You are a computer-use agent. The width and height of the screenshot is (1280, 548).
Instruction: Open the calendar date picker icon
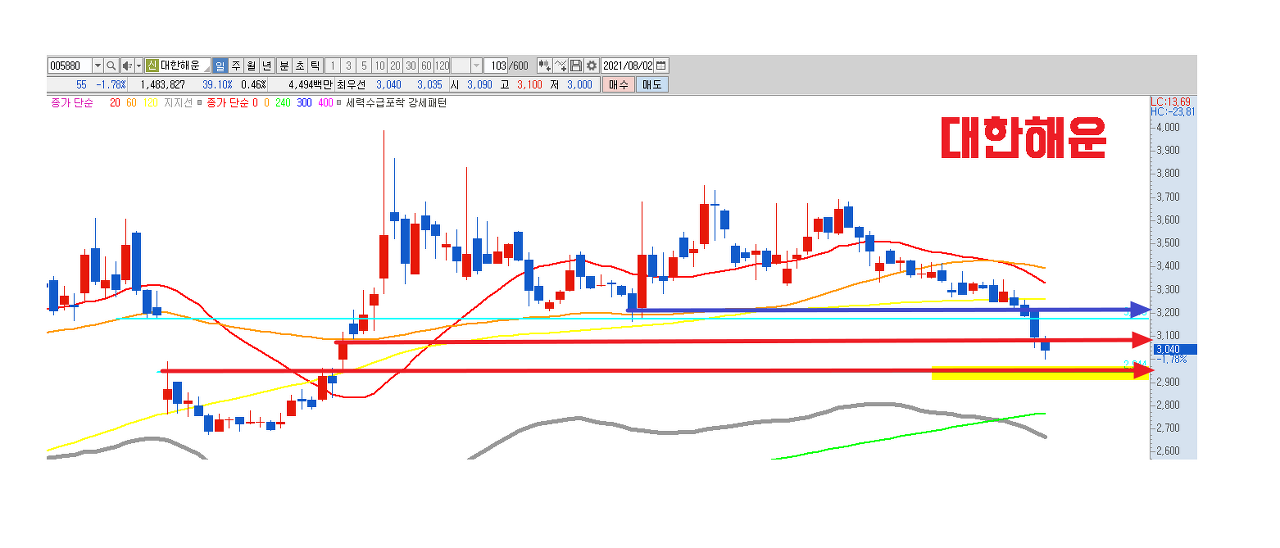[661, 65]
